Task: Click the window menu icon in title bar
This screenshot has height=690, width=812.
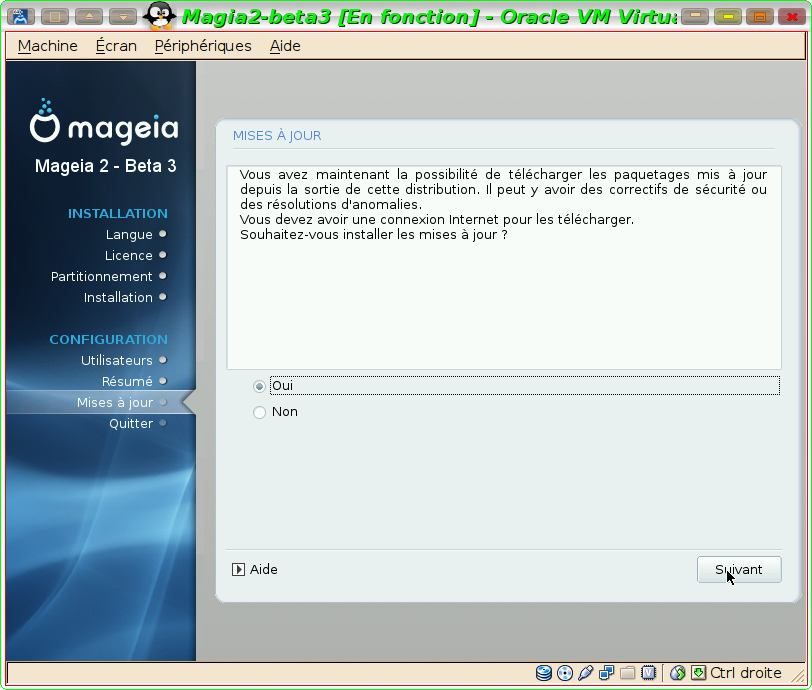Action: pyautogui.click(x=21, y=17)
